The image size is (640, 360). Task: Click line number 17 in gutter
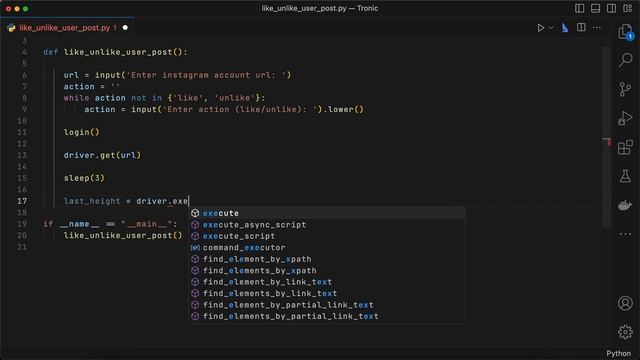tap(22, 201)
